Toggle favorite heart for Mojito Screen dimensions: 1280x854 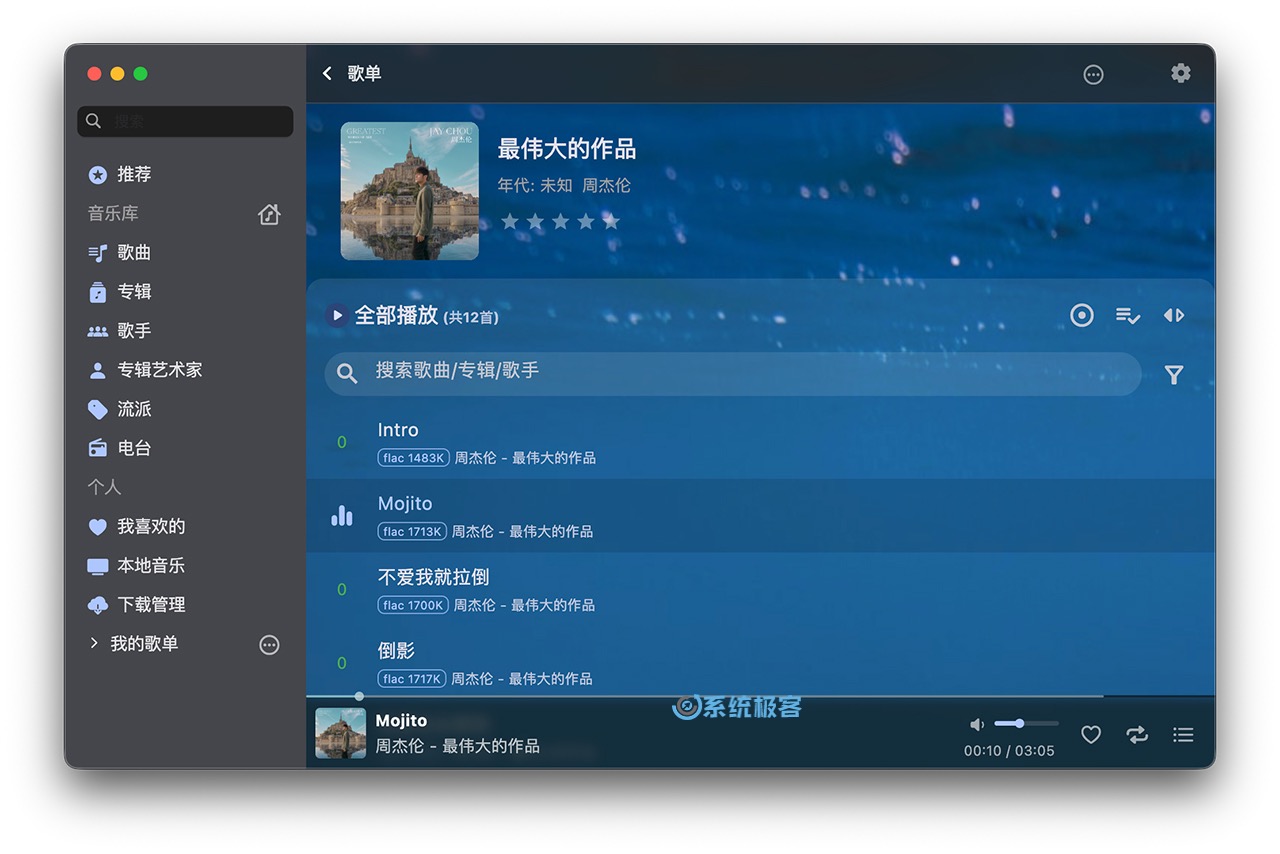(x=1091, y=735)
